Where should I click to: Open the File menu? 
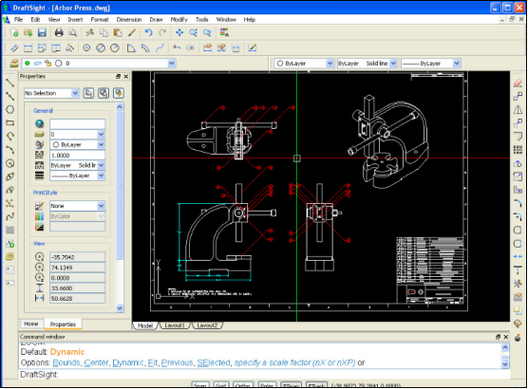point(18,20)
